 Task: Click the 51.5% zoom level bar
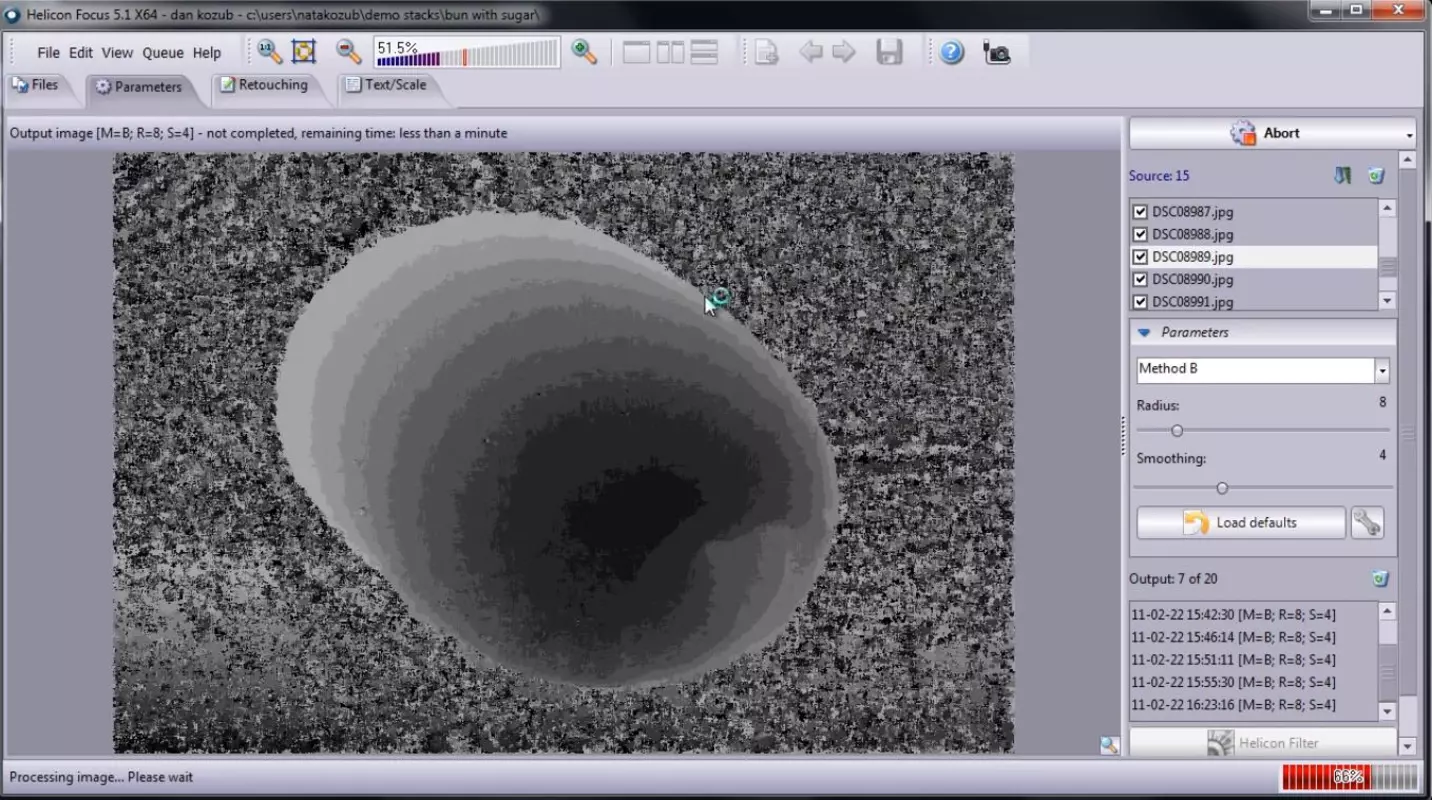[x=467, y=52]
